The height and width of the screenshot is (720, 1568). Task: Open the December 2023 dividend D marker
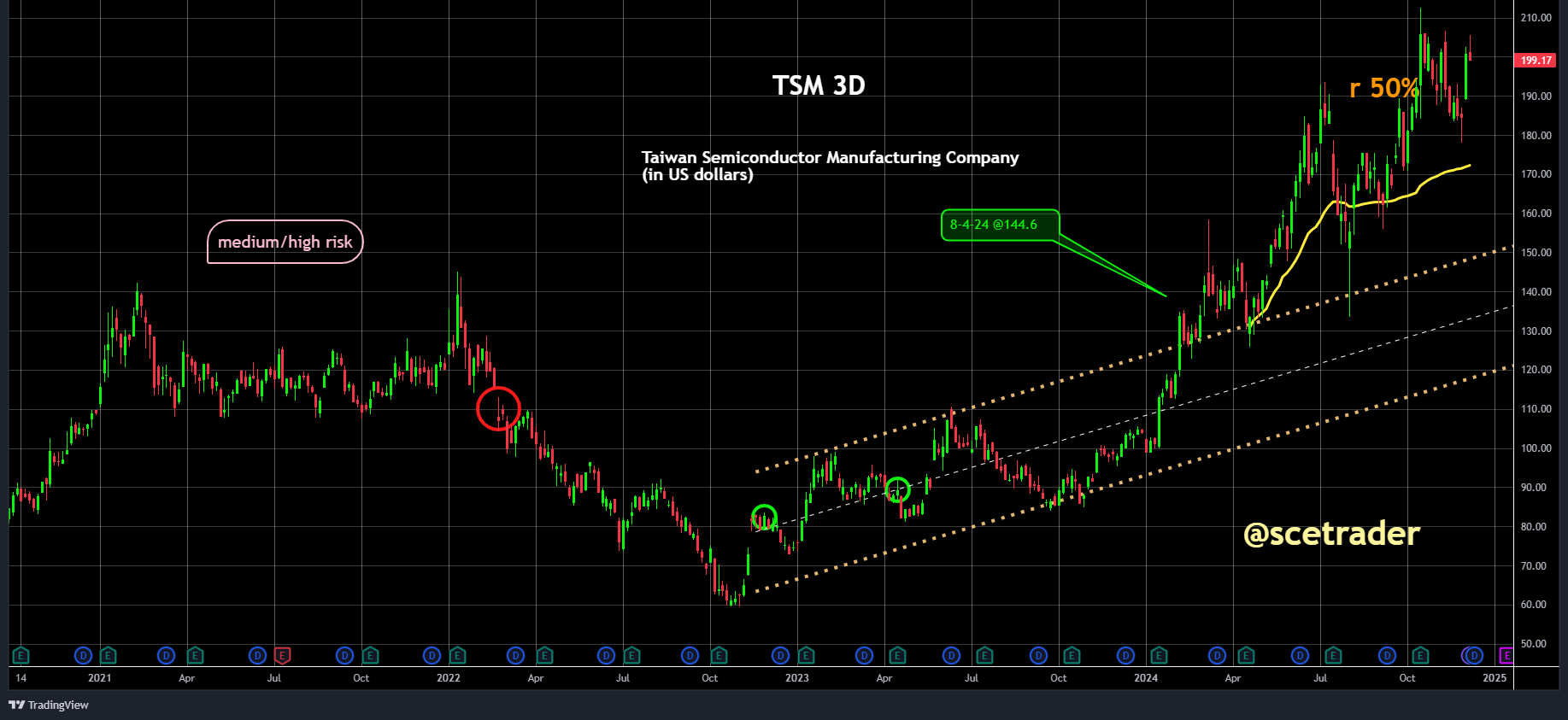coord(1125,656)
